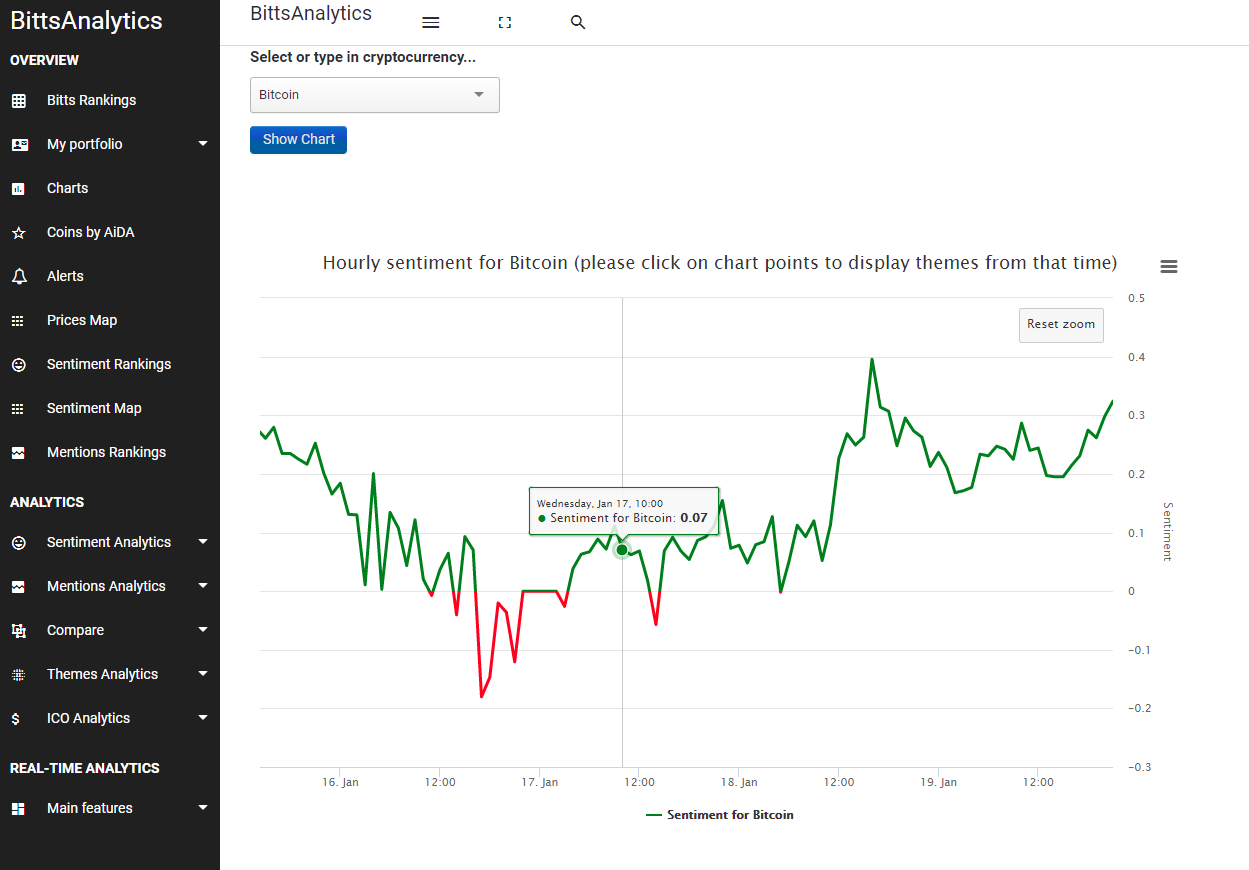Viewport: 1249px width, 870px height.
Task: Expand the Mentions Analytics submenu arrow
Action: 203,586
